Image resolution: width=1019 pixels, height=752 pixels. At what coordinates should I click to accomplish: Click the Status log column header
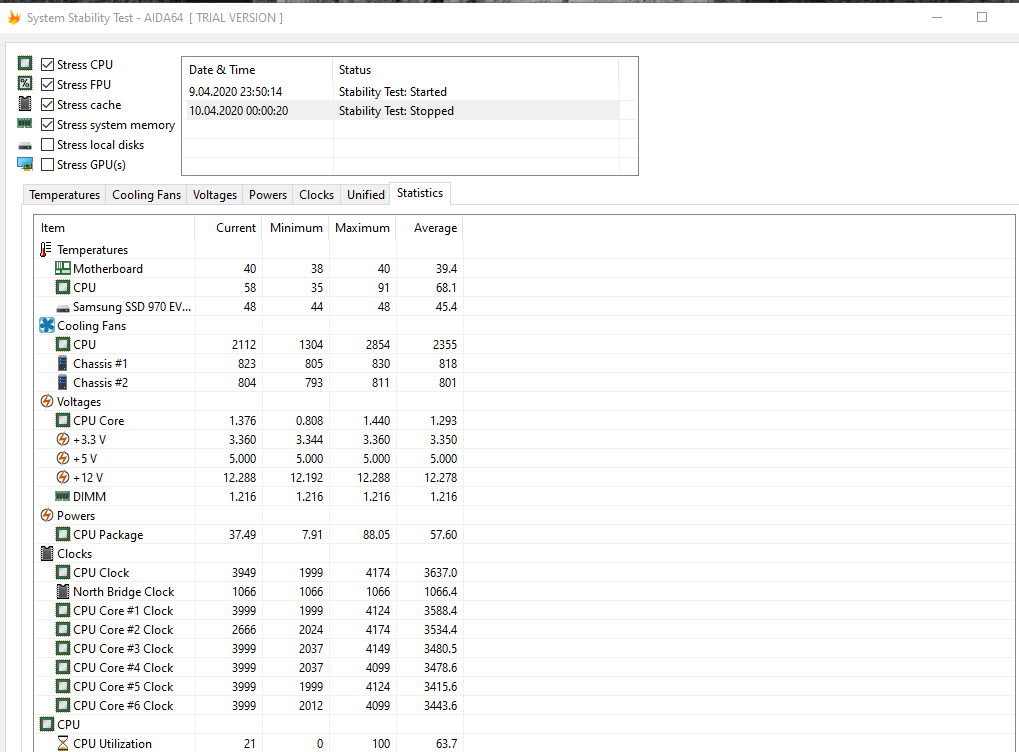point(476,70)
